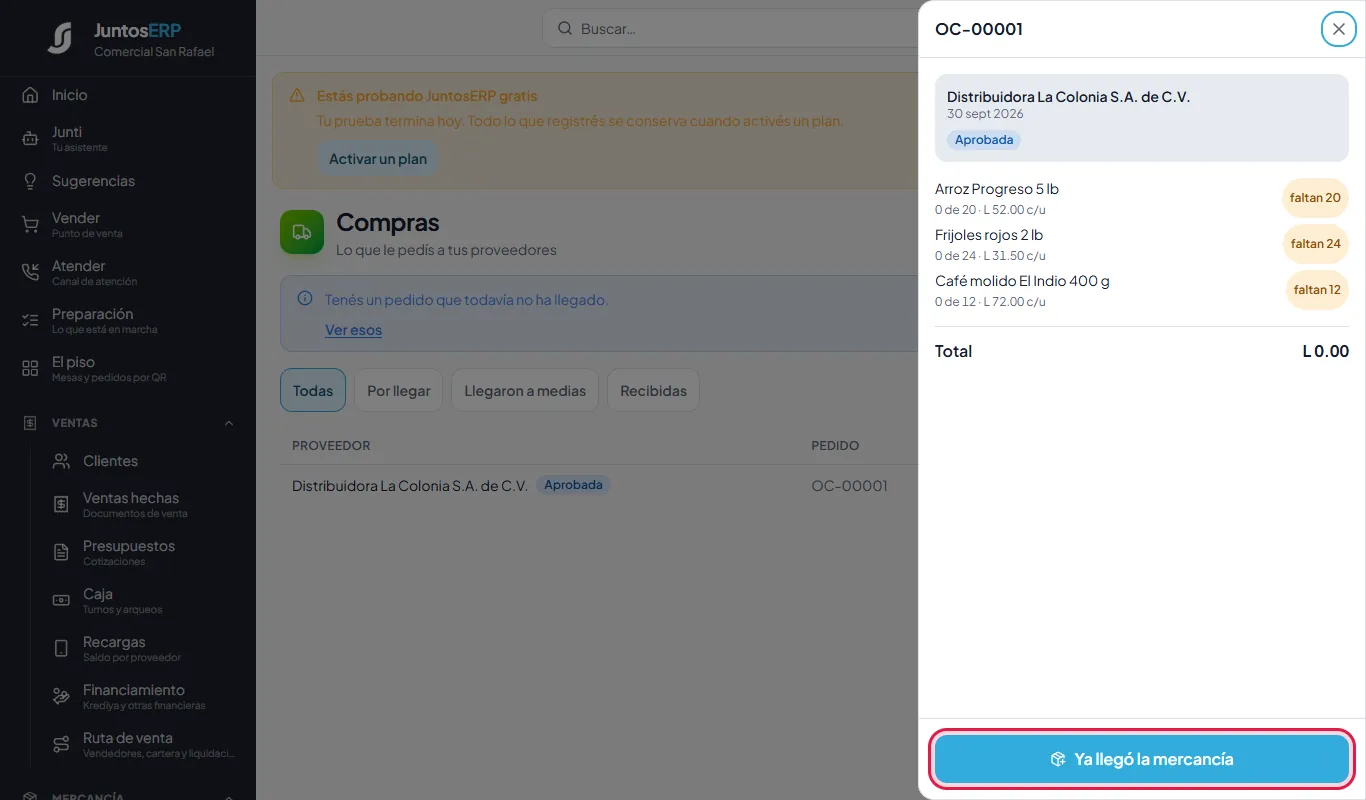This screenshot has height=800, width=1366.
Task: Click the Clientes people icon
Action: pyautogui.click(x=61, y=461)
